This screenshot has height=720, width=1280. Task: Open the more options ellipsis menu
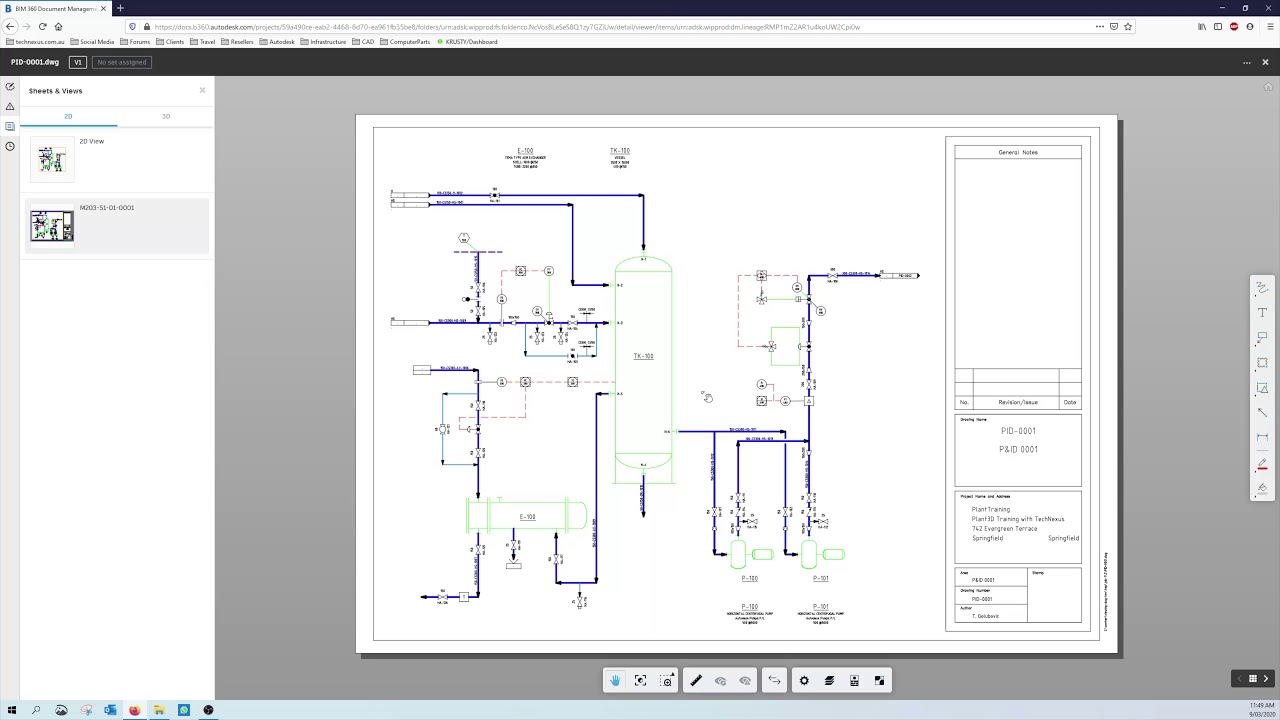pos(1246,62)
